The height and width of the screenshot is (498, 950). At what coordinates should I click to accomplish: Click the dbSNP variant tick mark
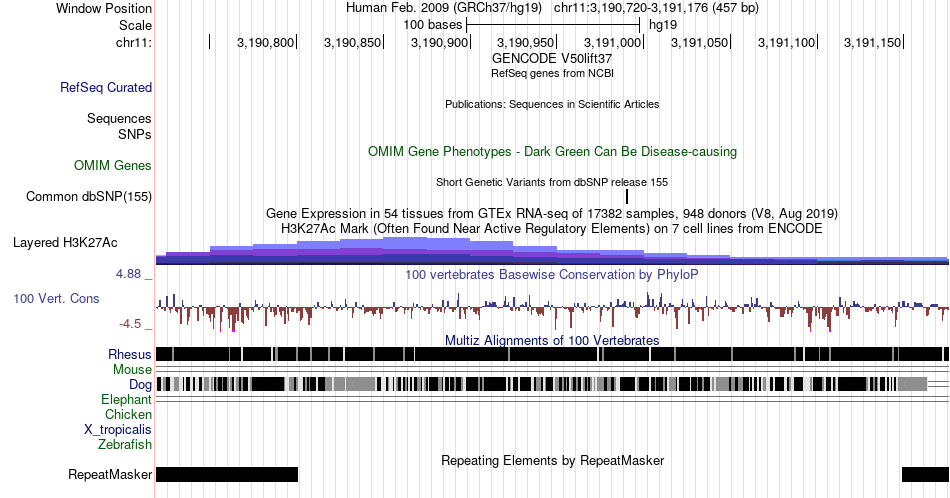[x=627, y=196]
